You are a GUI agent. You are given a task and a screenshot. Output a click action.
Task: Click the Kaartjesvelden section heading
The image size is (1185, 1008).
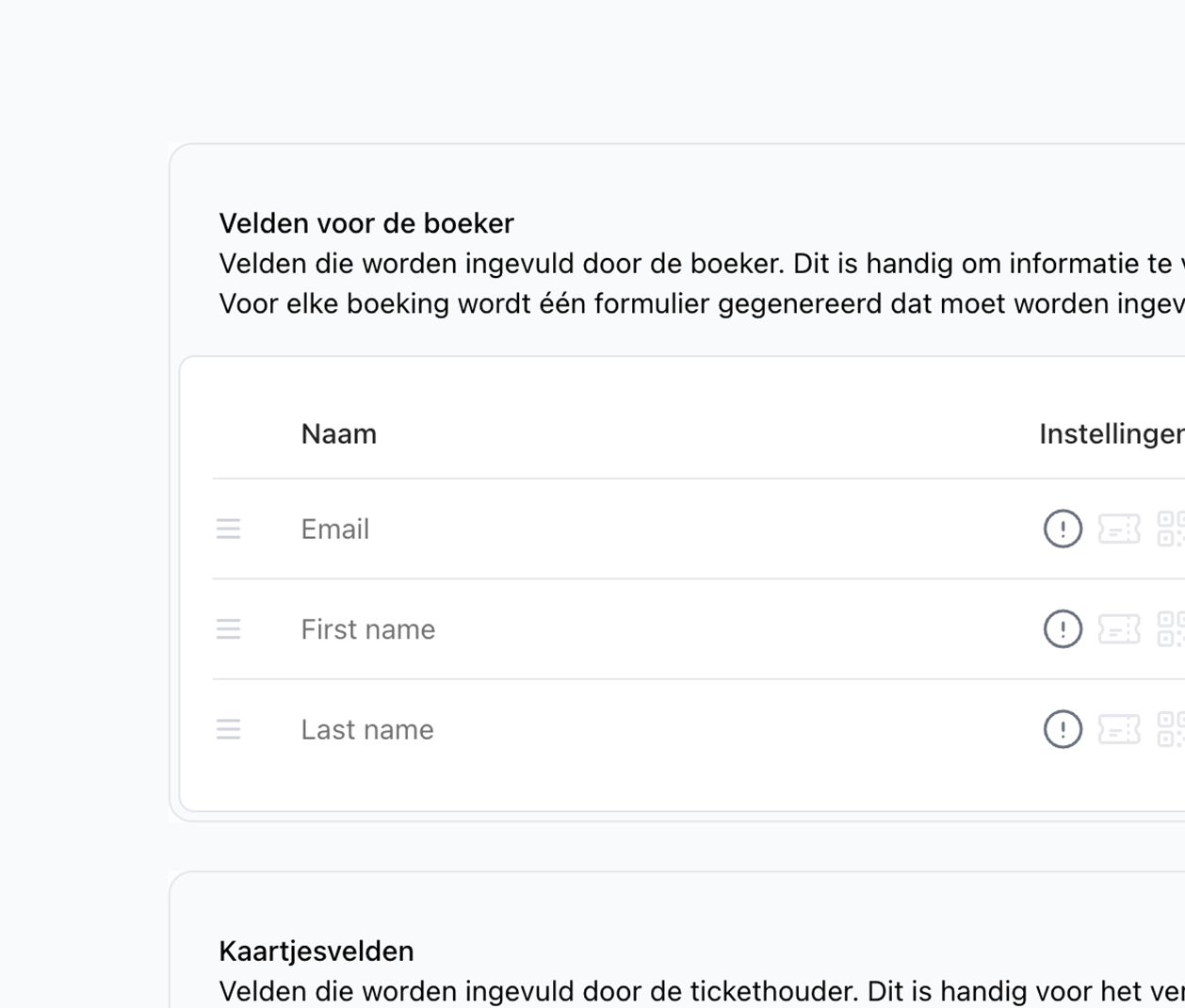click(x=317, y=951)
